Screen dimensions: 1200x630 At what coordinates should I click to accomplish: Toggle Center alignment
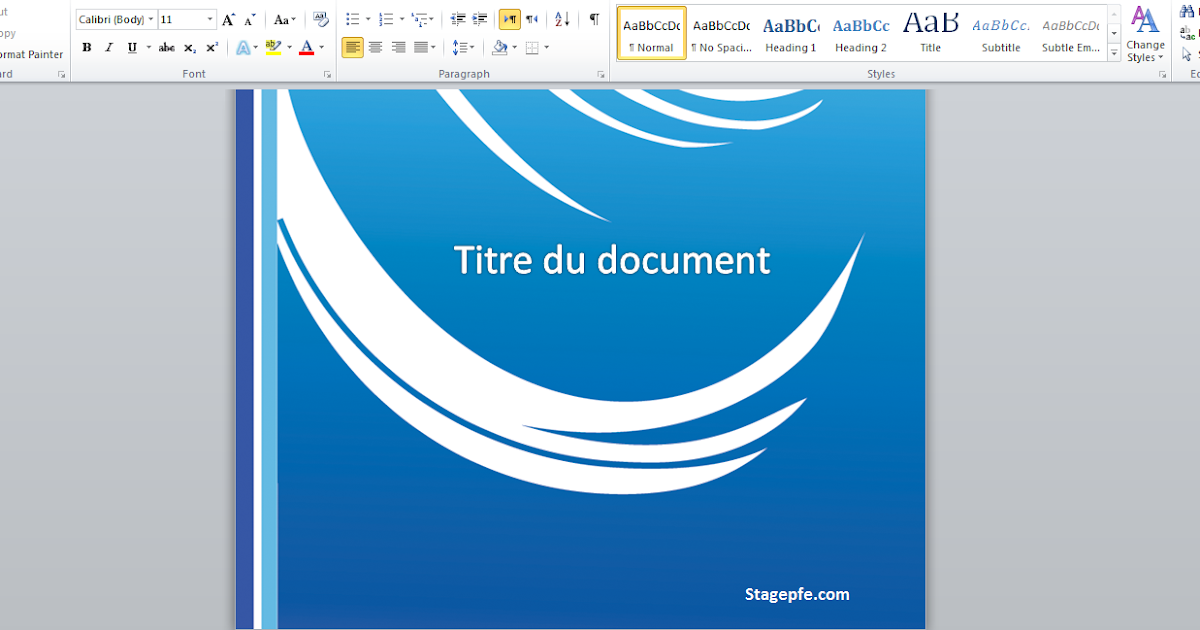tap(375, 47)
